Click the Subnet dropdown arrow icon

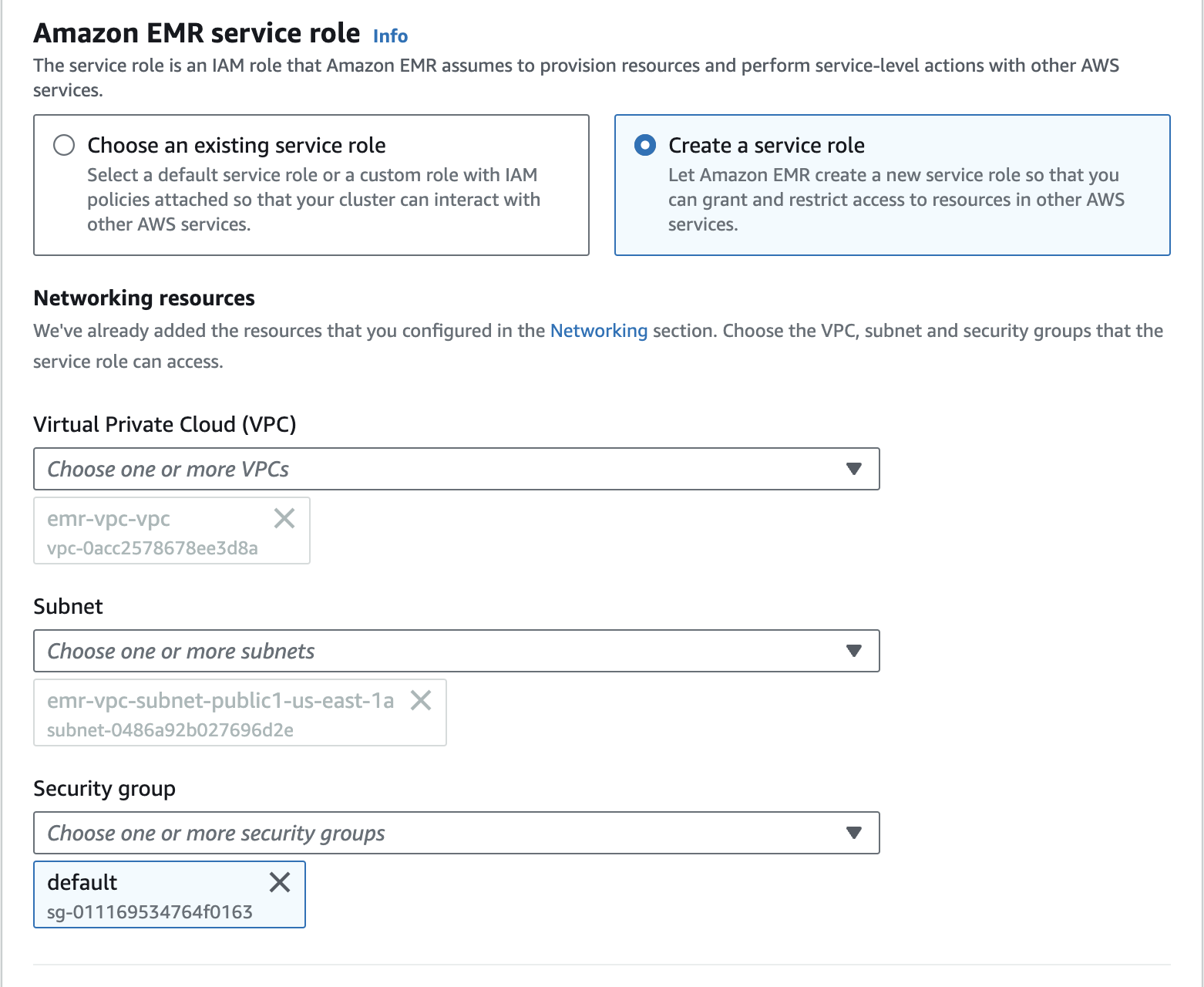pyautogui.click(x=853, y=651)
